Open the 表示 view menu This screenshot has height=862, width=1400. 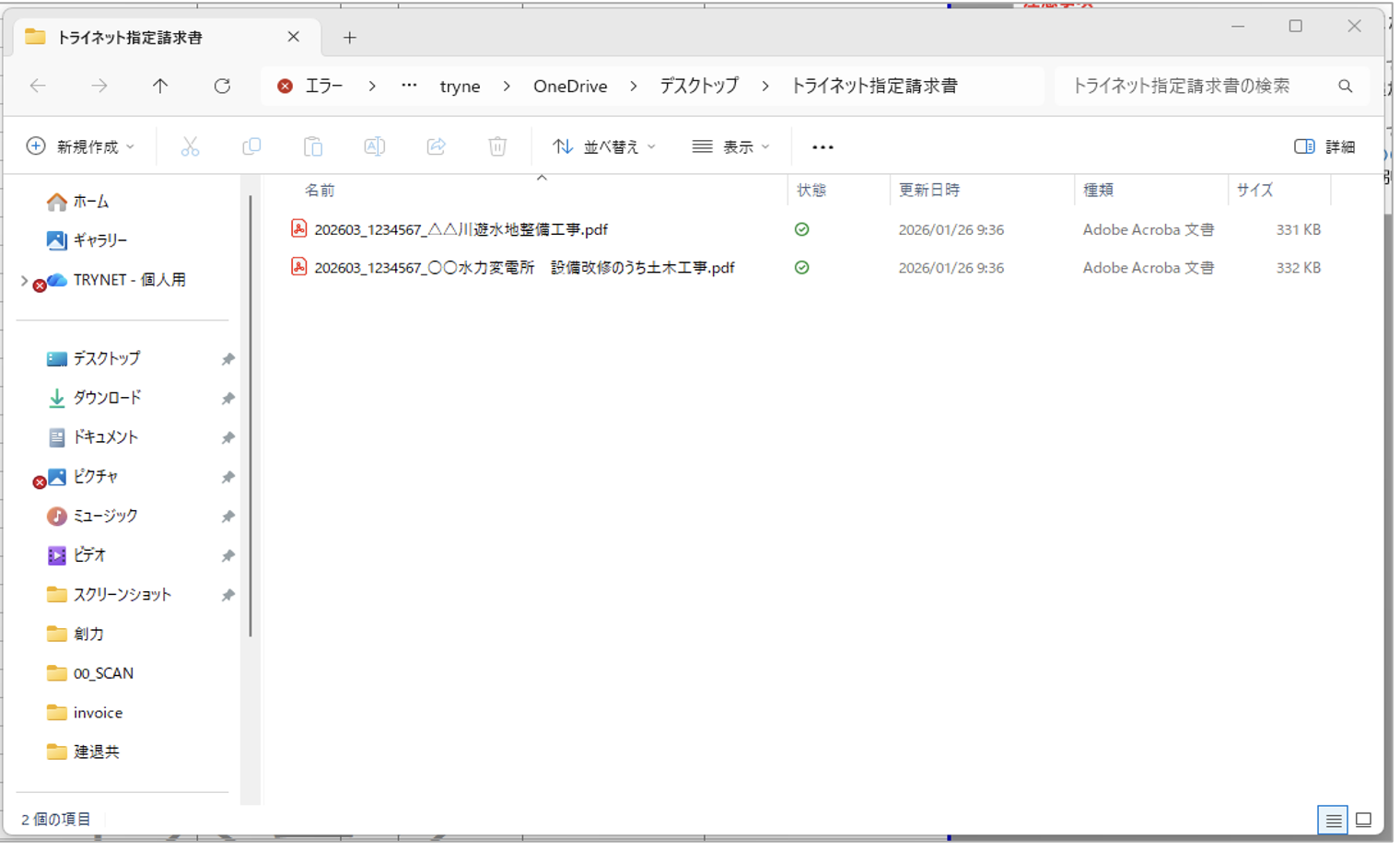coord(730,146)
